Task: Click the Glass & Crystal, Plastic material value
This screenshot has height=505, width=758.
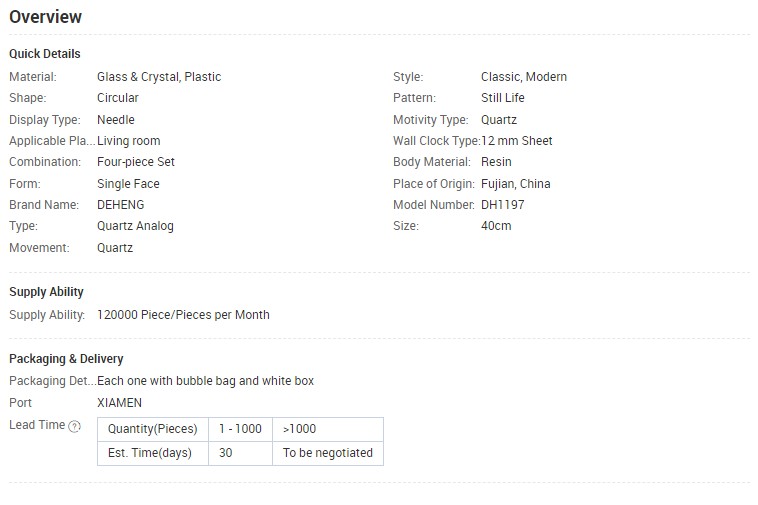Action: pyautogui.click(x=159, y=77)
